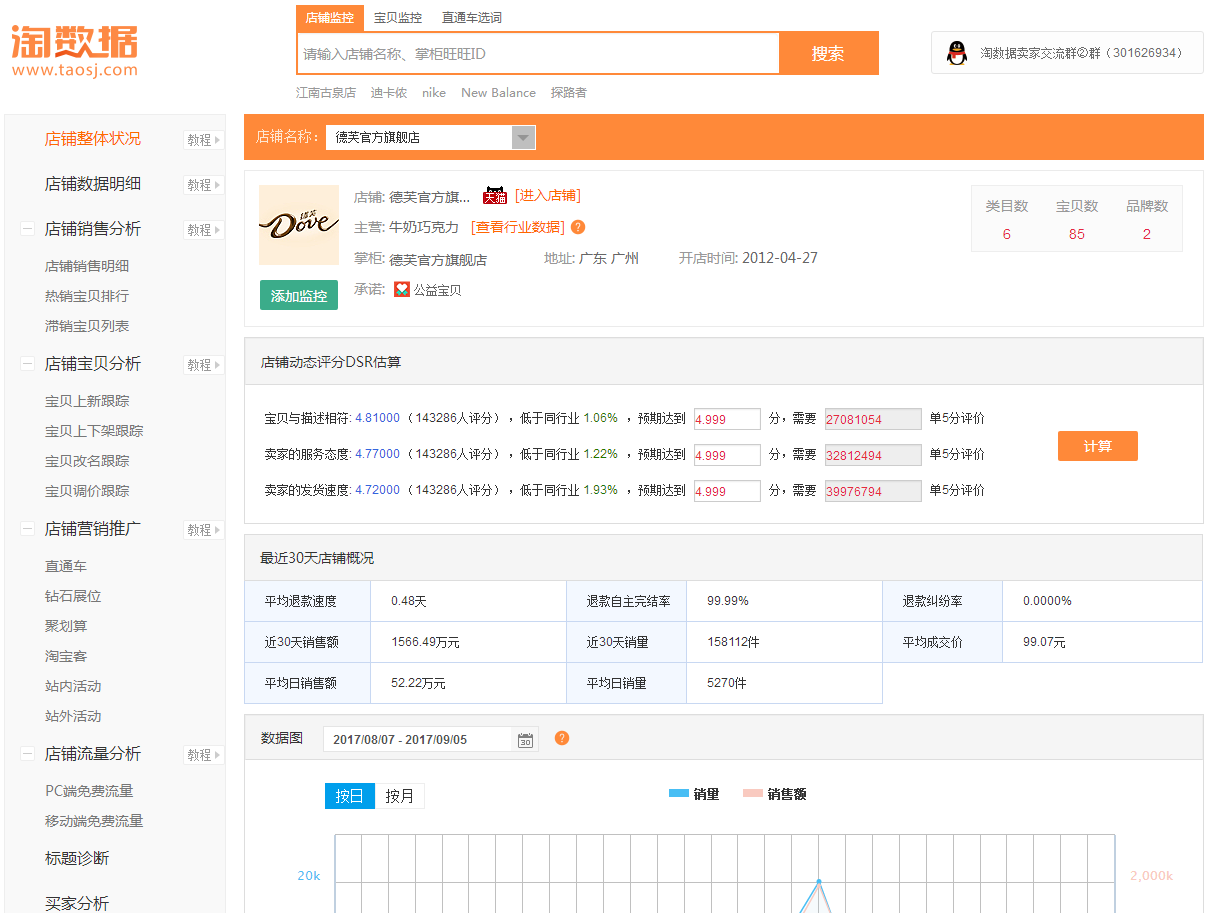Image resolution: width=1212 pixels, height=913 pixels.
Task: Go to 宝贝调价跟踪 in the sidebar
Action: [x=87, y=491]
